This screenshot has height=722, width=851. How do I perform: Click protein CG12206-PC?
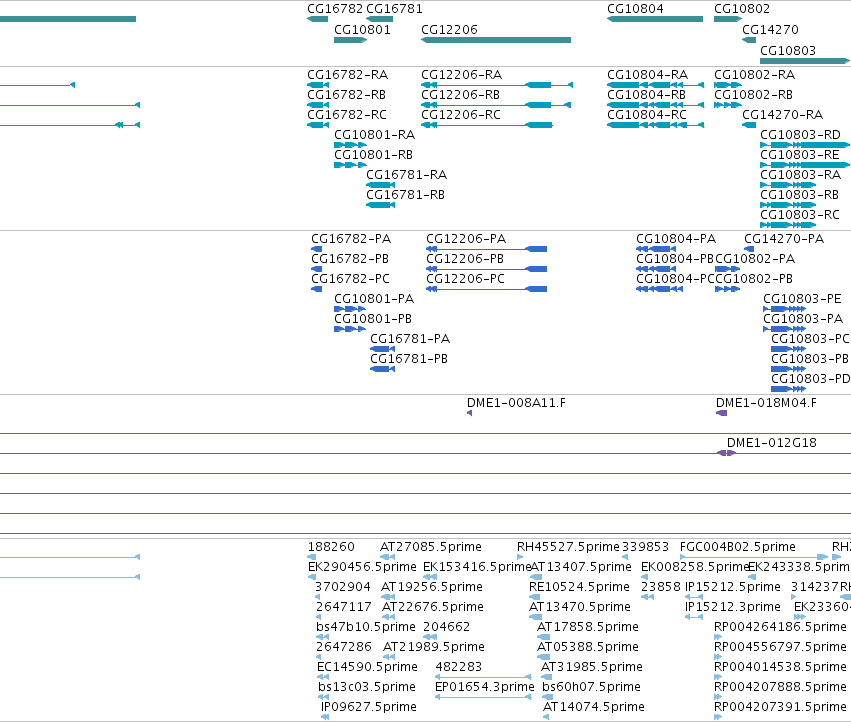[466, 279]
